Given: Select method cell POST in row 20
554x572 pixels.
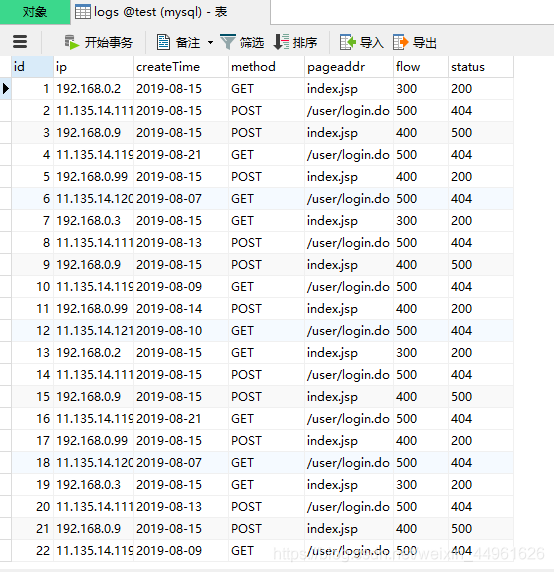Looking at the screenshot, I should (x=266, y=506).
